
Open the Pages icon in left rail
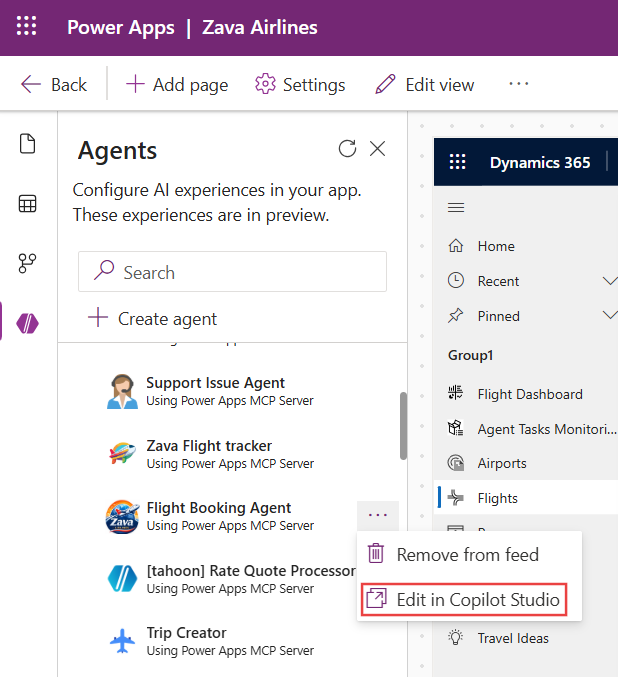[x=28, y=144]
